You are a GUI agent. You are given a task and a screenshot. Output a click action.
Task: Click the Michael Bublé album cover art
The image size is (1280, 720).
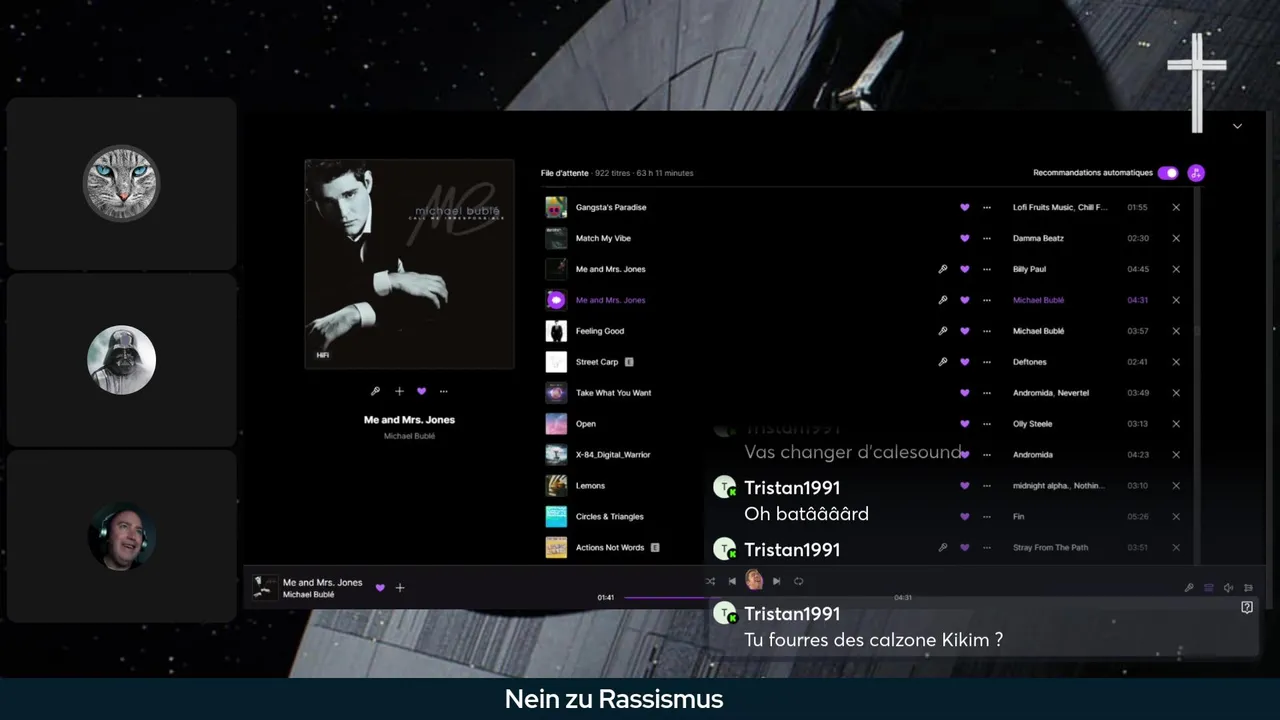409,264
